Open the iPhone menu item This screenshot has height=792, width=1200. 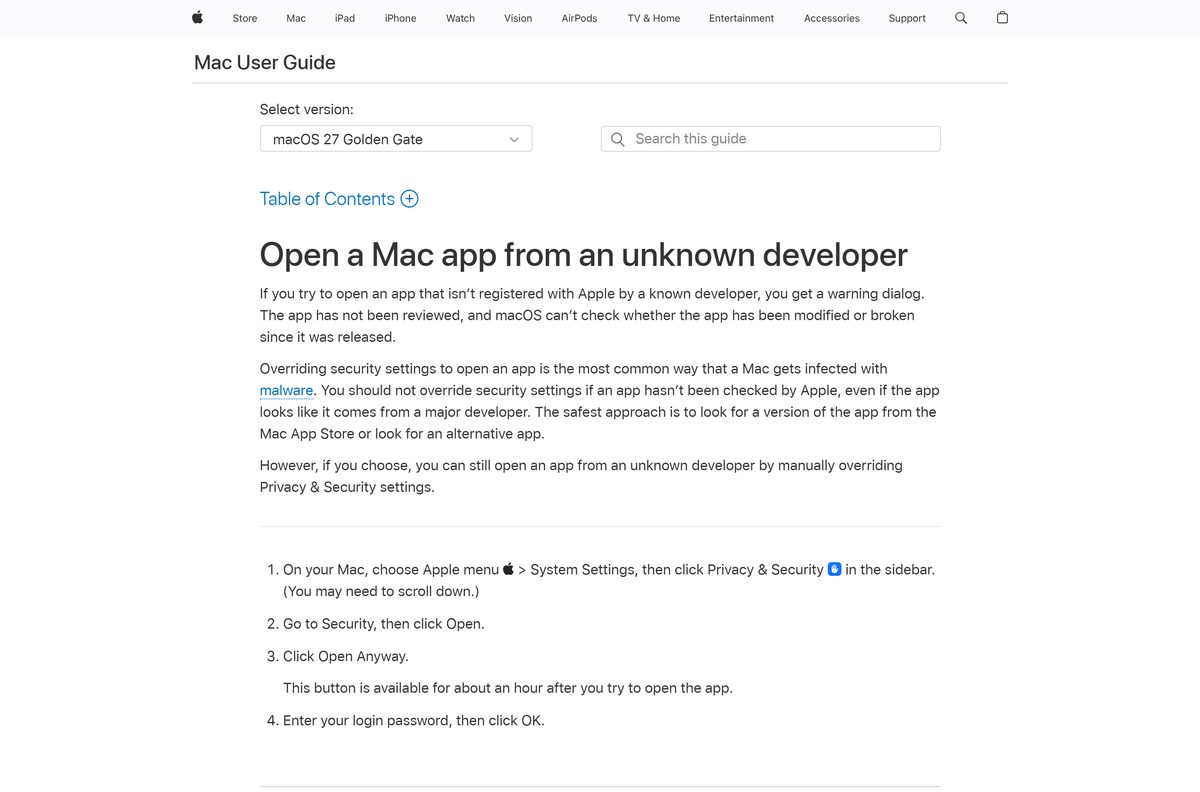[400, 18]
